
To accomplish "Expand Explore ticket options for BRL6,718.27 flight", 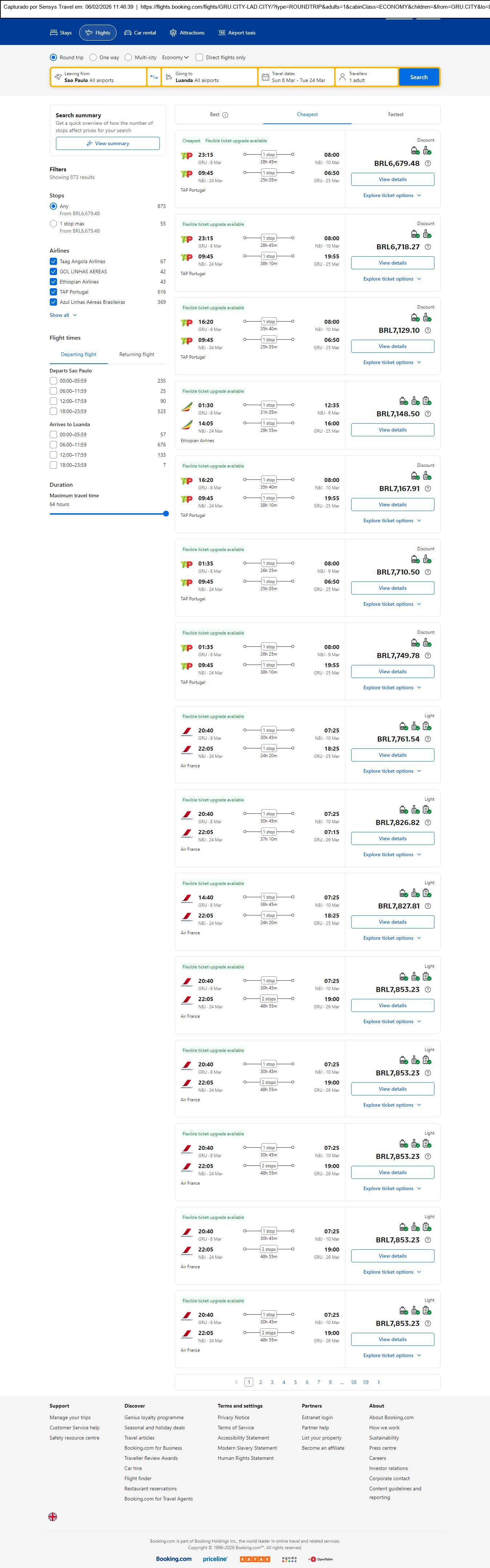I will point(392,279).
